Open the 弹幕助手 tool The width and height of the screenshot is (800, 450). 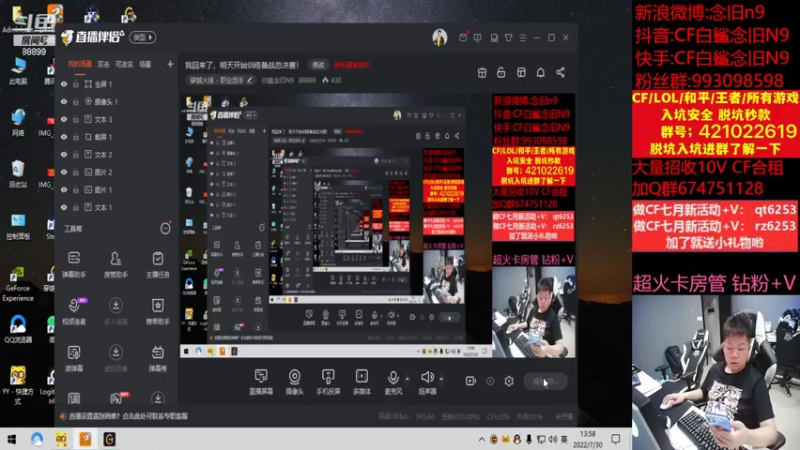(x=74, y=264)
